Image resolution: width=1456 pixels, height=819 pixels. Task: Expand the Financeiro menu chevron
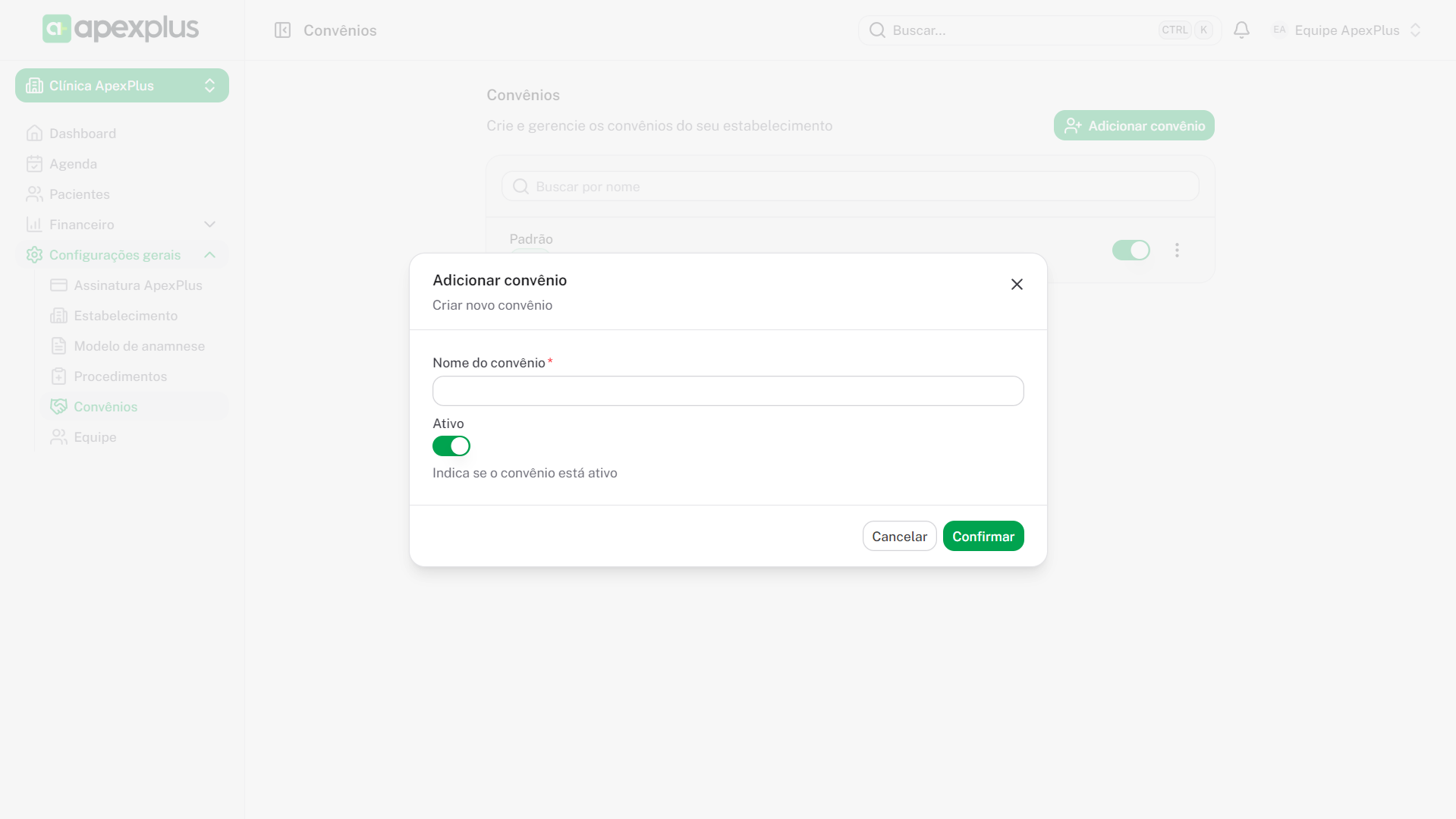(210, 225)
